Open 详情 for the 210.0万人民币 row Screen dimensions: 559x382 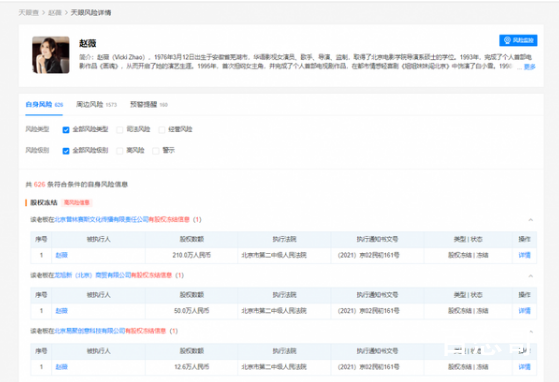[524, 255]
